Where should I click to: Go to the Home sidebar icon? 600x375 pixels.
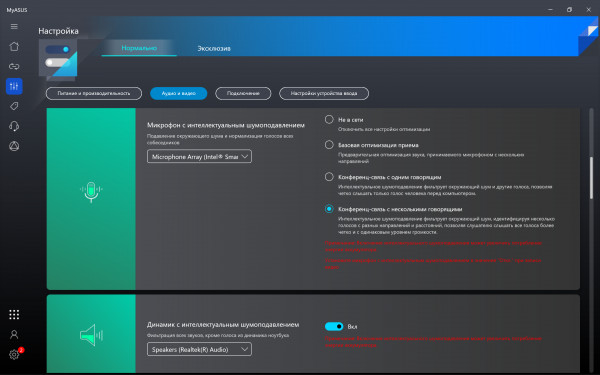pos(14,46)
